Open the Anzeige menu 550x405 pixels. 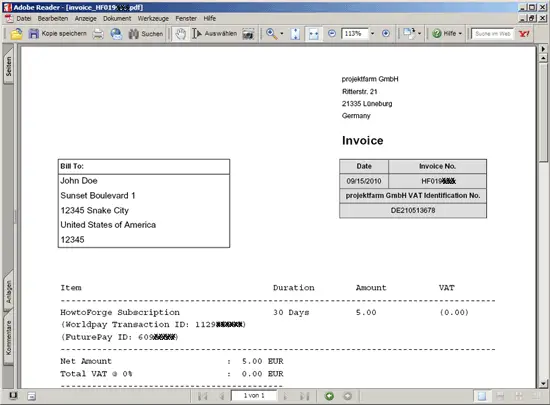86,18
